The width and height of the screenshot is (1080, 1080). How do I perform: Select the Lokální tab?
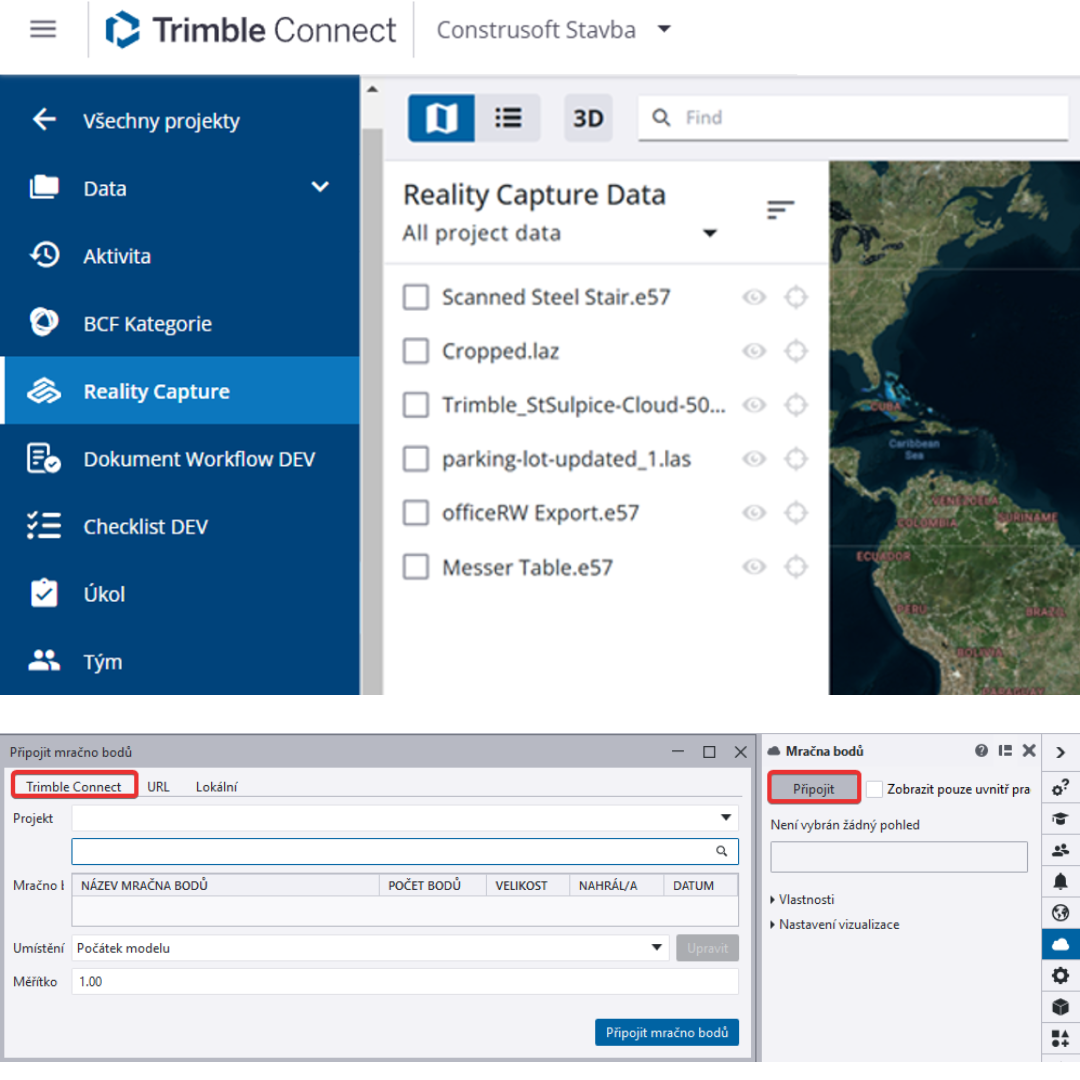point(216,787)
